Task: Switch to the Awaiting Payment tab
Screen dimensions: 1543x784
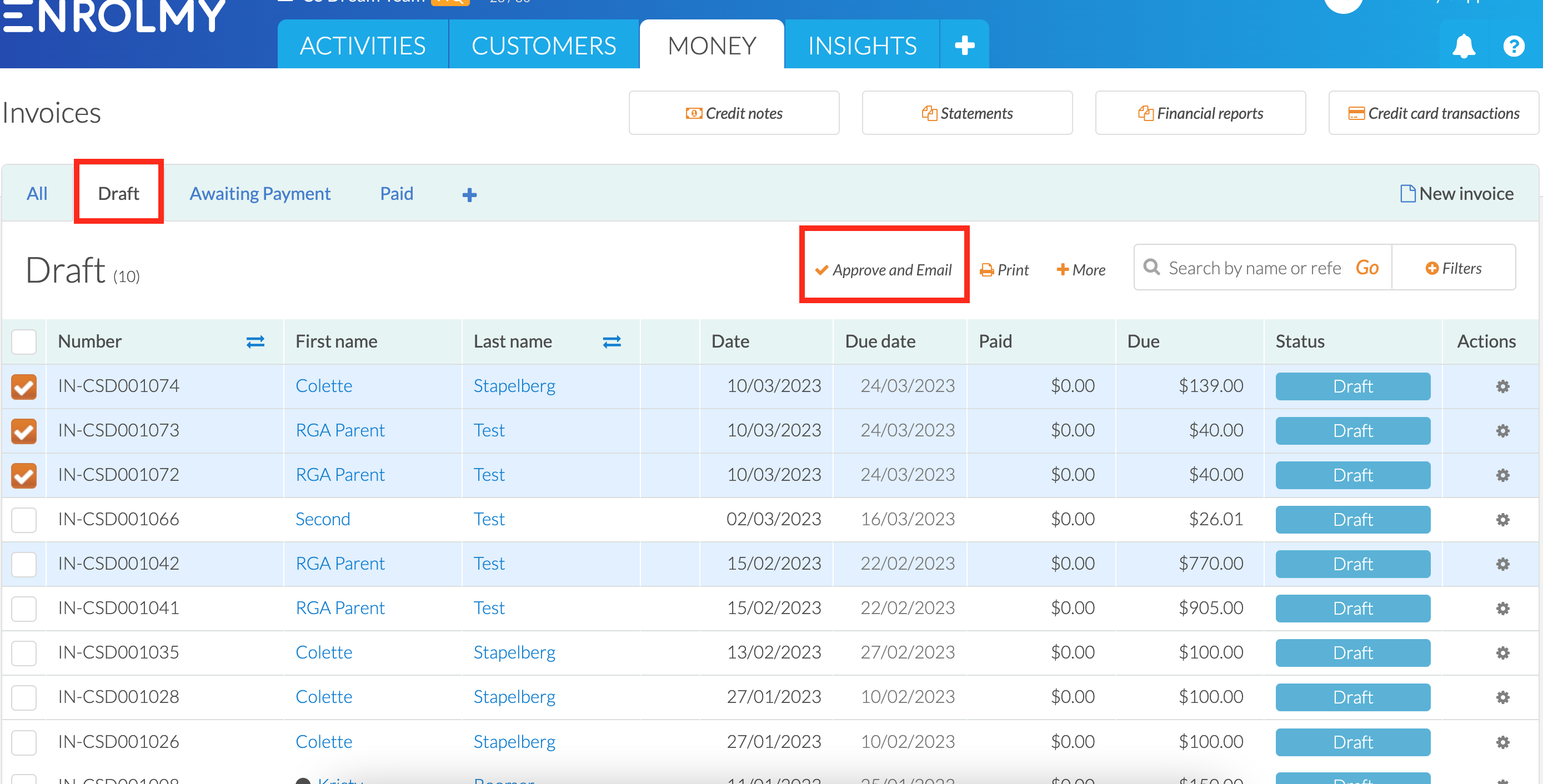Action: pos(260,193)
